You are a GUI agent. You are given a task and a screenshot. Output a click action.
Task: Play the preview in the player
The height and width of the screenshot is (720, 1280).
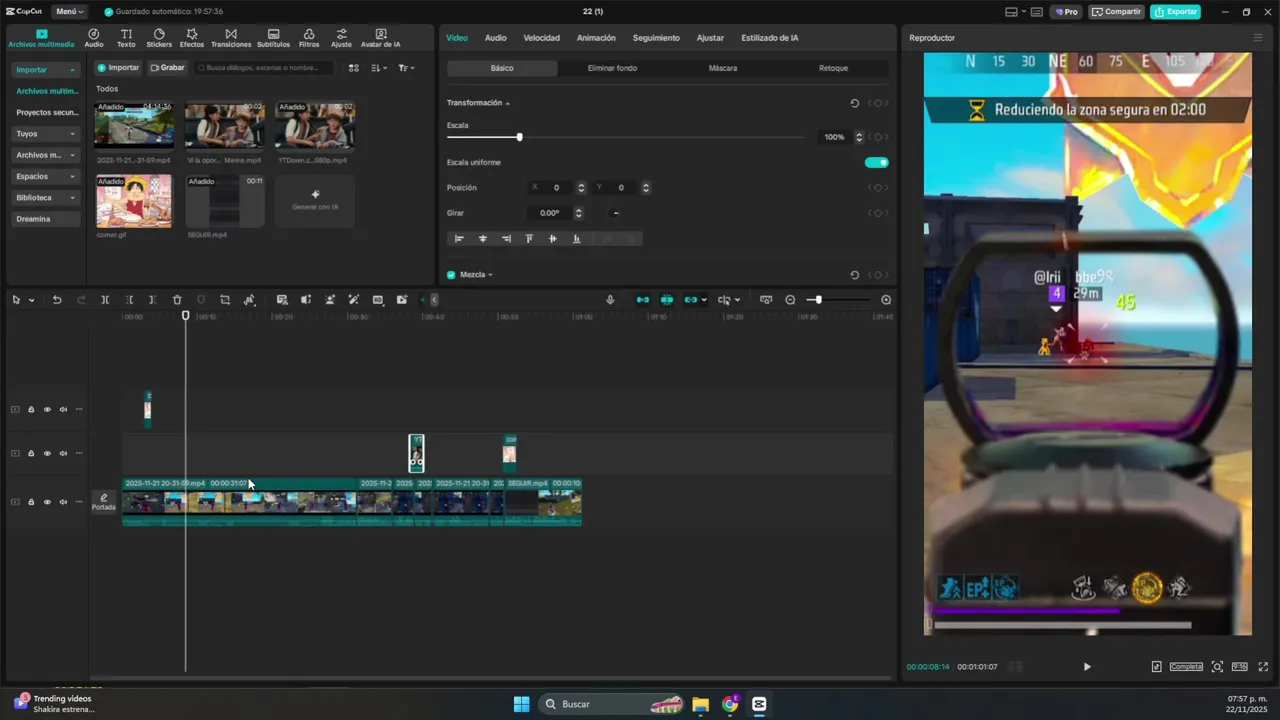1087,667
